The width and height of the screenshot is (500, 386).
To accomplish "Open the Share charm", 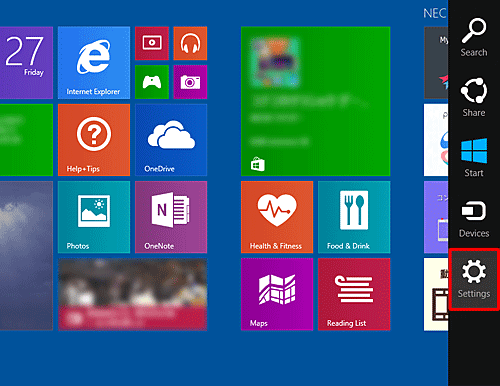I will [474, 98].
